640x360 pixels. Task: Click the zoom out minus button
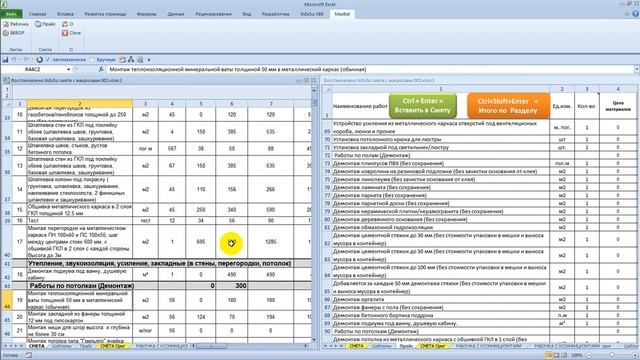(589, 356)
